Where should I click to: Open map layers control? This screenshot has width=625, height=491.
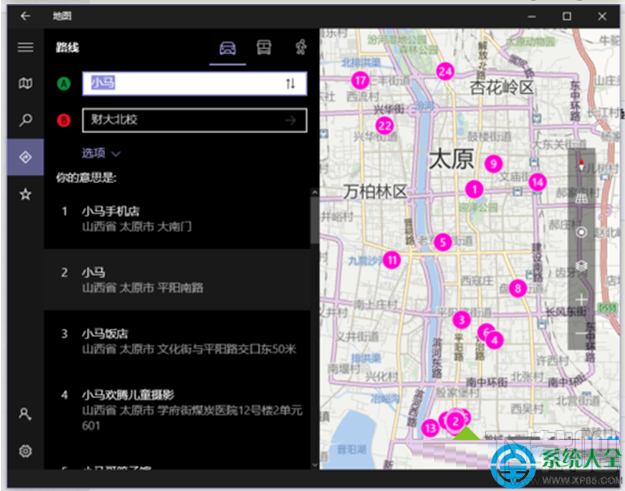click(x=581, y=266)
